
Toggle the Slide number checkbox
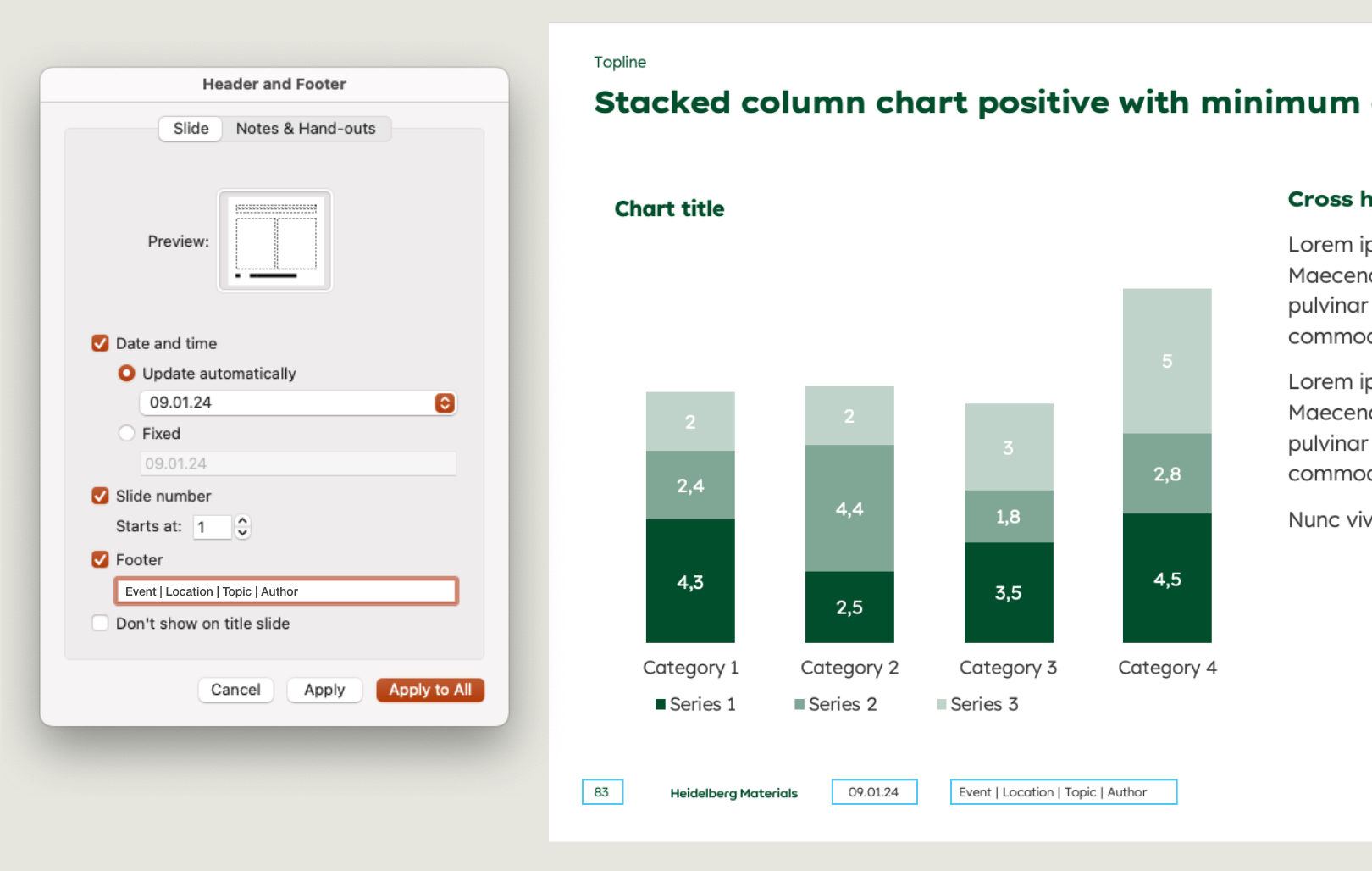[x=100, y=496]
